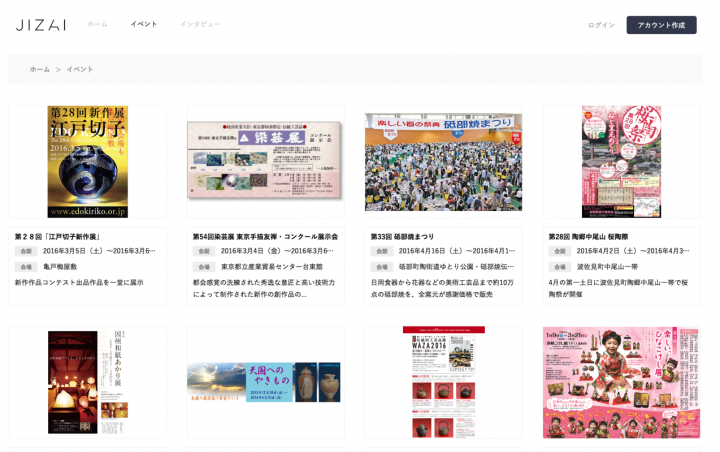This screenshot has height=452, width=720.
Task: Open the 染芸展 poster thumbnail
Action: click(x=265, y=162)
